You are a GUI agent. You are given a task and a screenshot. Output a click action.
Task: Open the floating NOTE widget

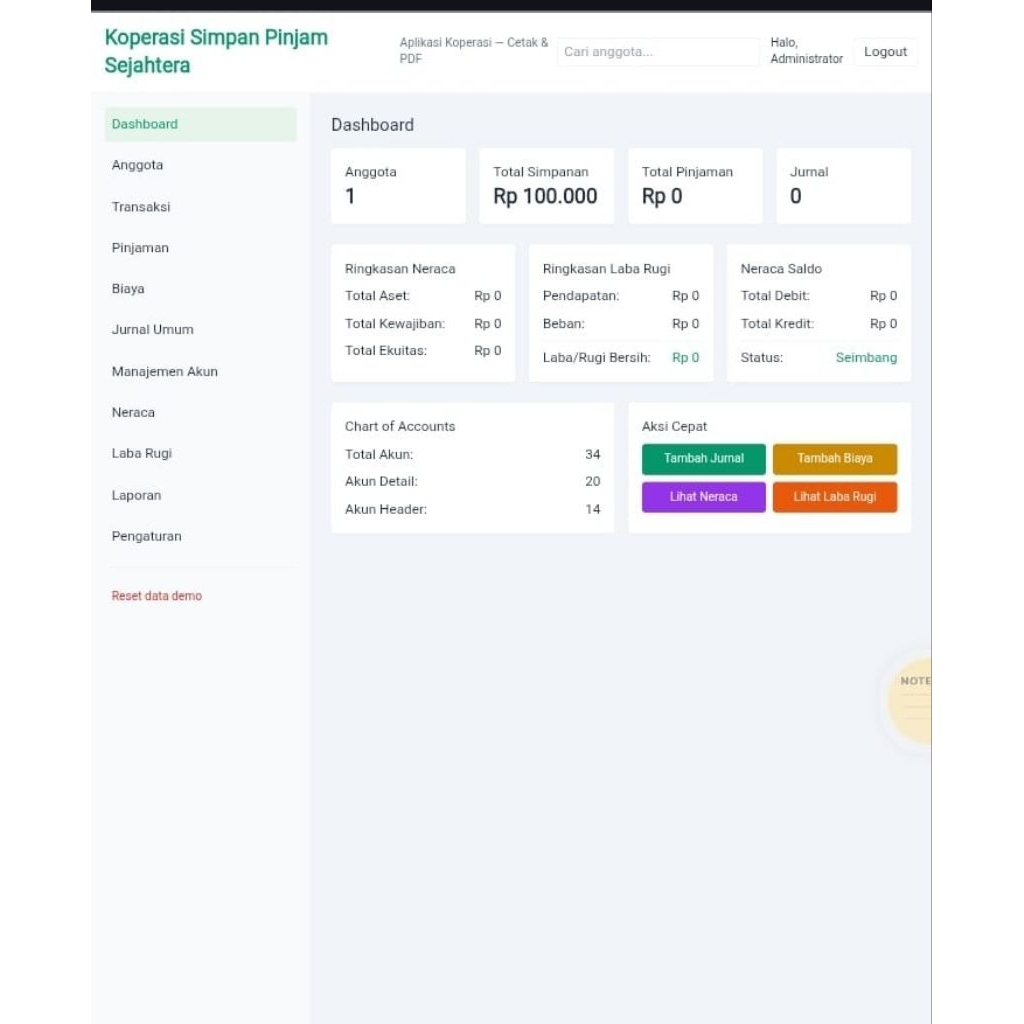pyautogui.click(x=911, y=701)
